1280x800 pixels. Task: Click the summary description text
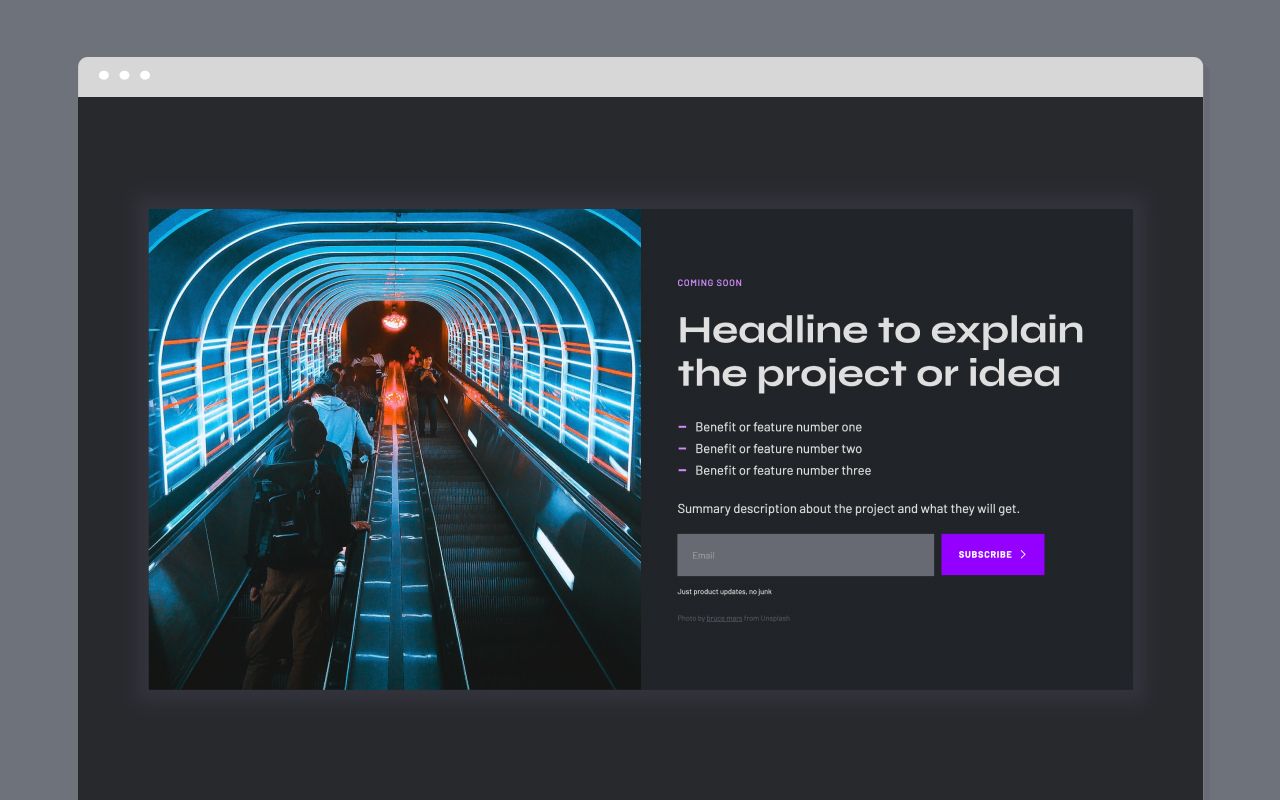coord(848,508)
